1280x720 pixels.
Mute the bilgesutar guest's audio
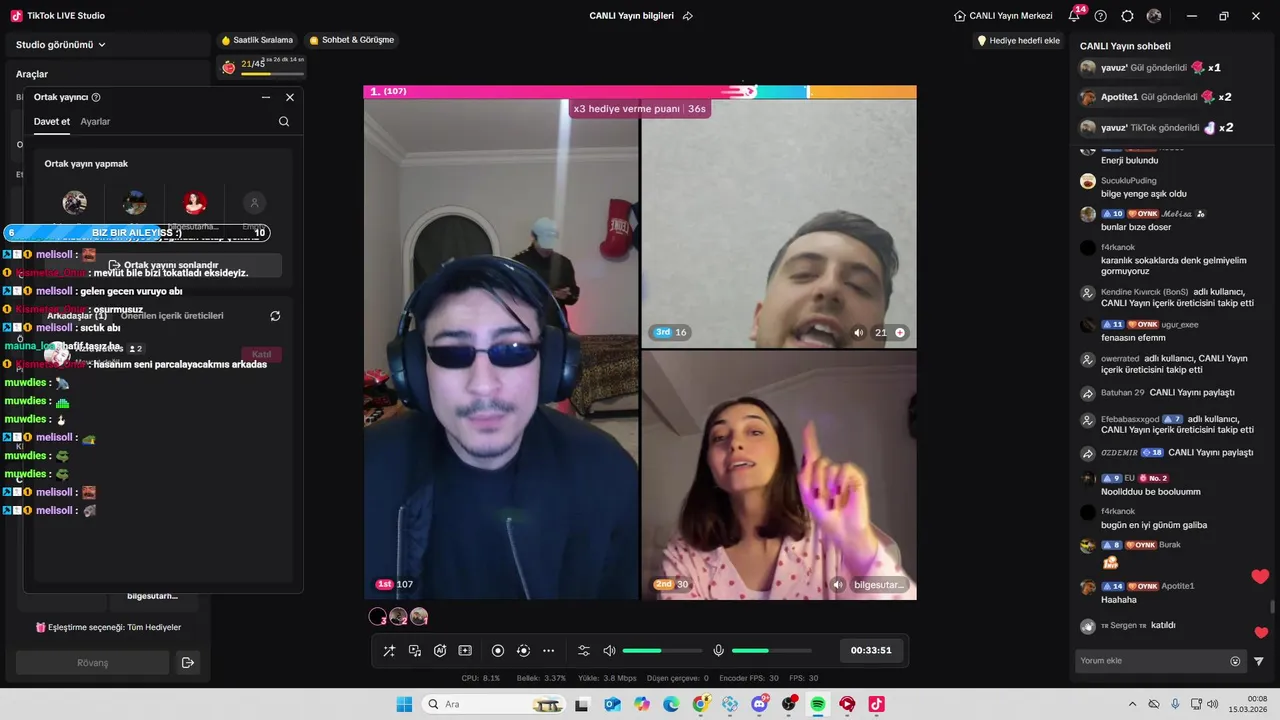click(x=838, y=584)
